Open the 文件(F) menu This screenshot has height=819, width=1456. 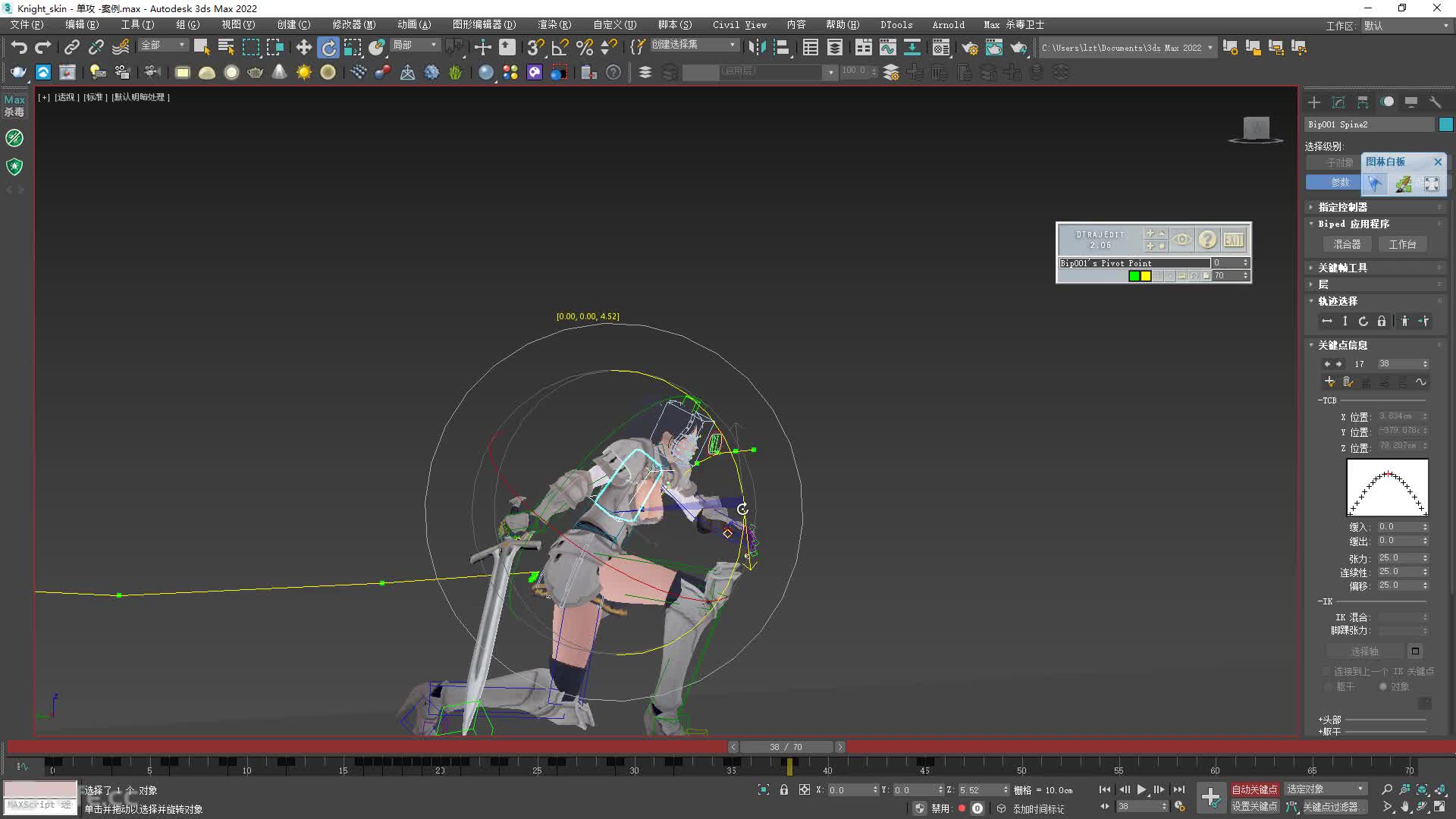27,25
